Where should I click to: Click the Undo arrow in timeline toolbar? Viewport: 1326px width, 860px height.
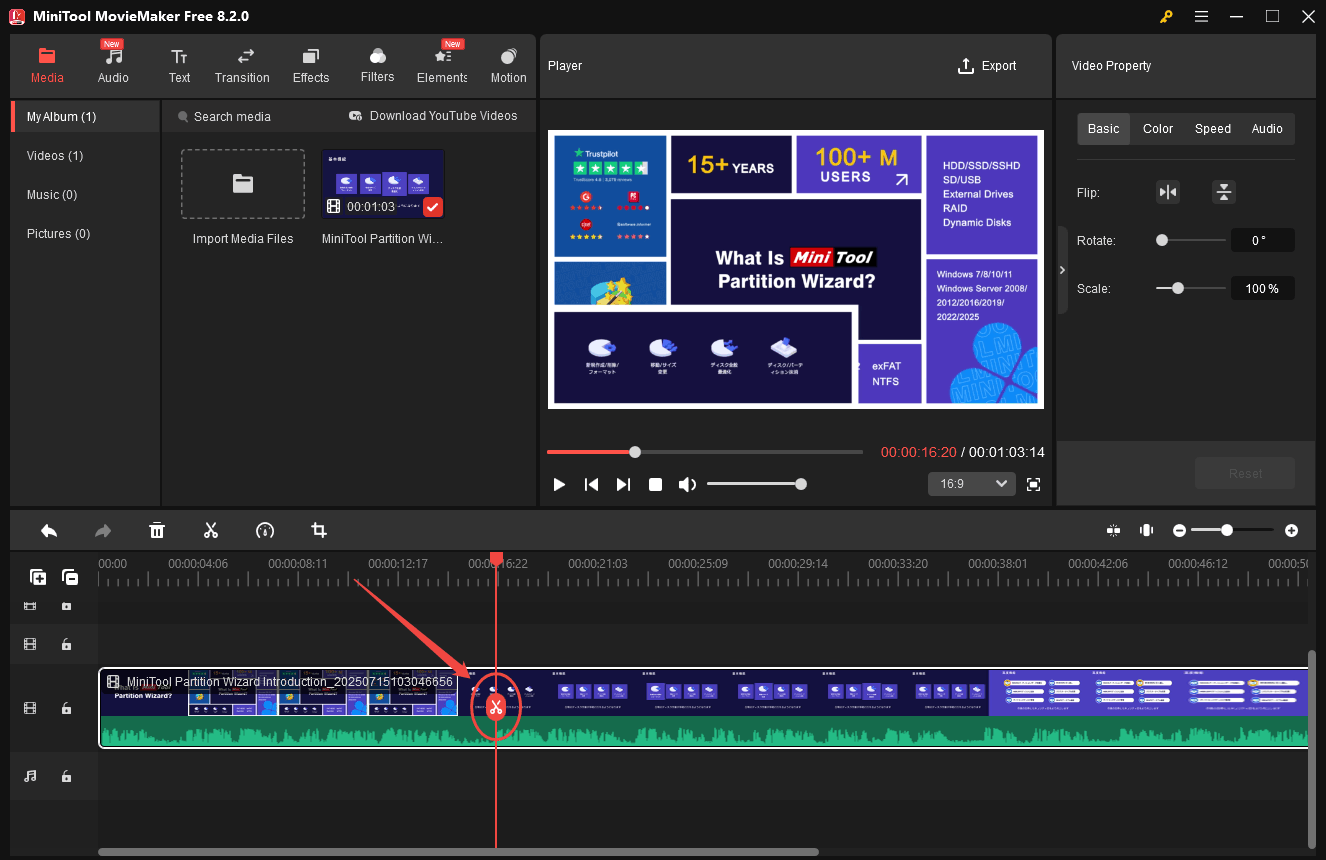pyautogui.click(x=48, y=531)
